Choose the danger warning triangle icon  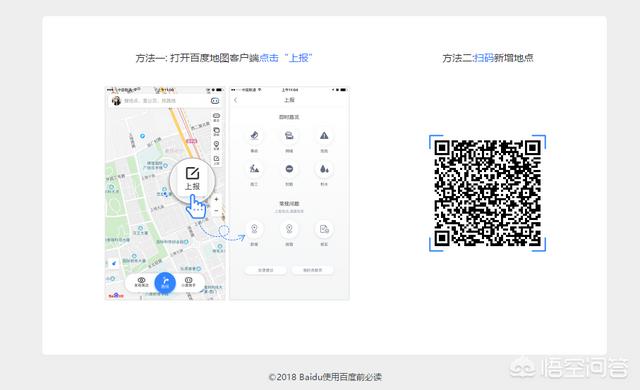324,136
